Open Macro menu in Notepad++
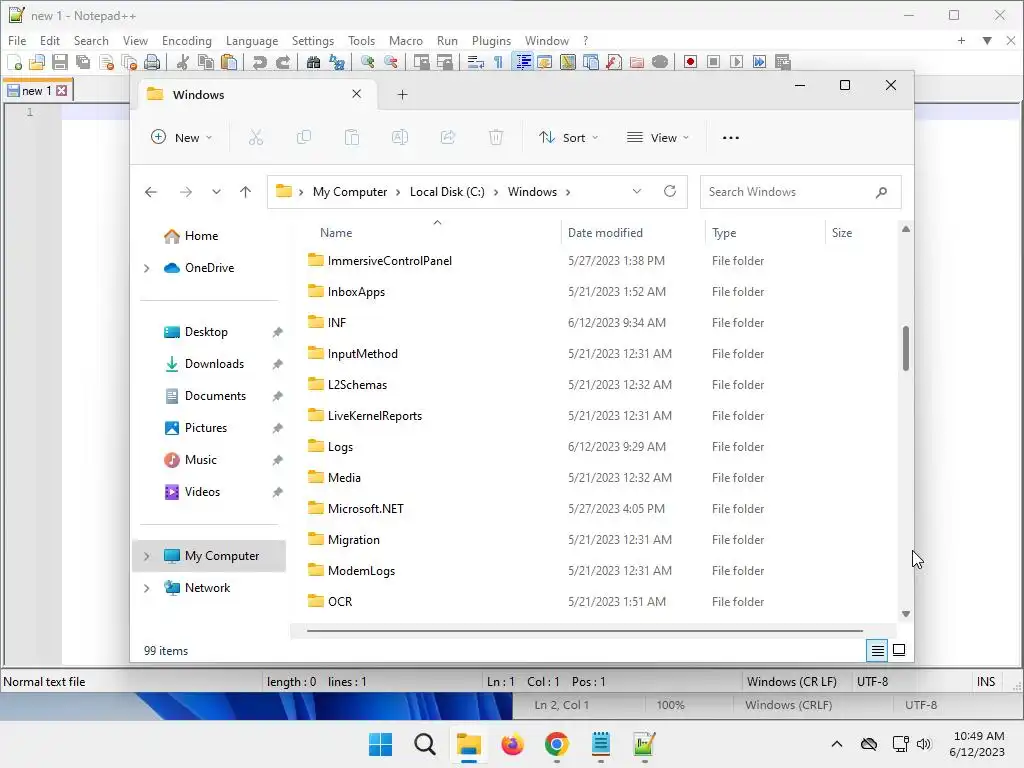Viewport: 1024px width, 768px height. [x=406, y=40]
